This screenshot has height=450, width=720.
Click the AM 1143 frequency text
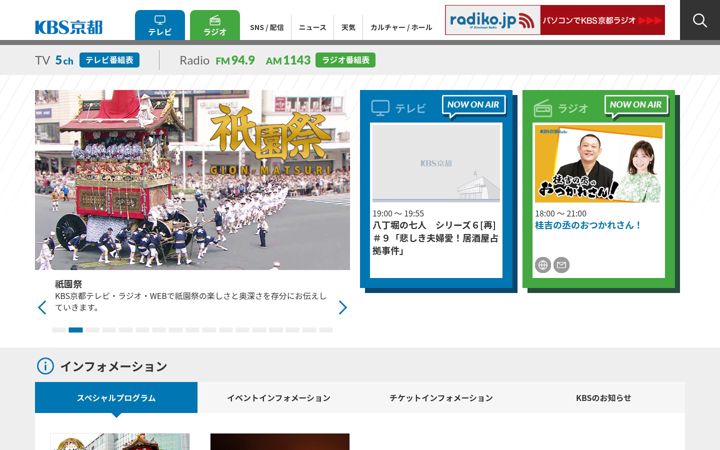pos(288,60)
